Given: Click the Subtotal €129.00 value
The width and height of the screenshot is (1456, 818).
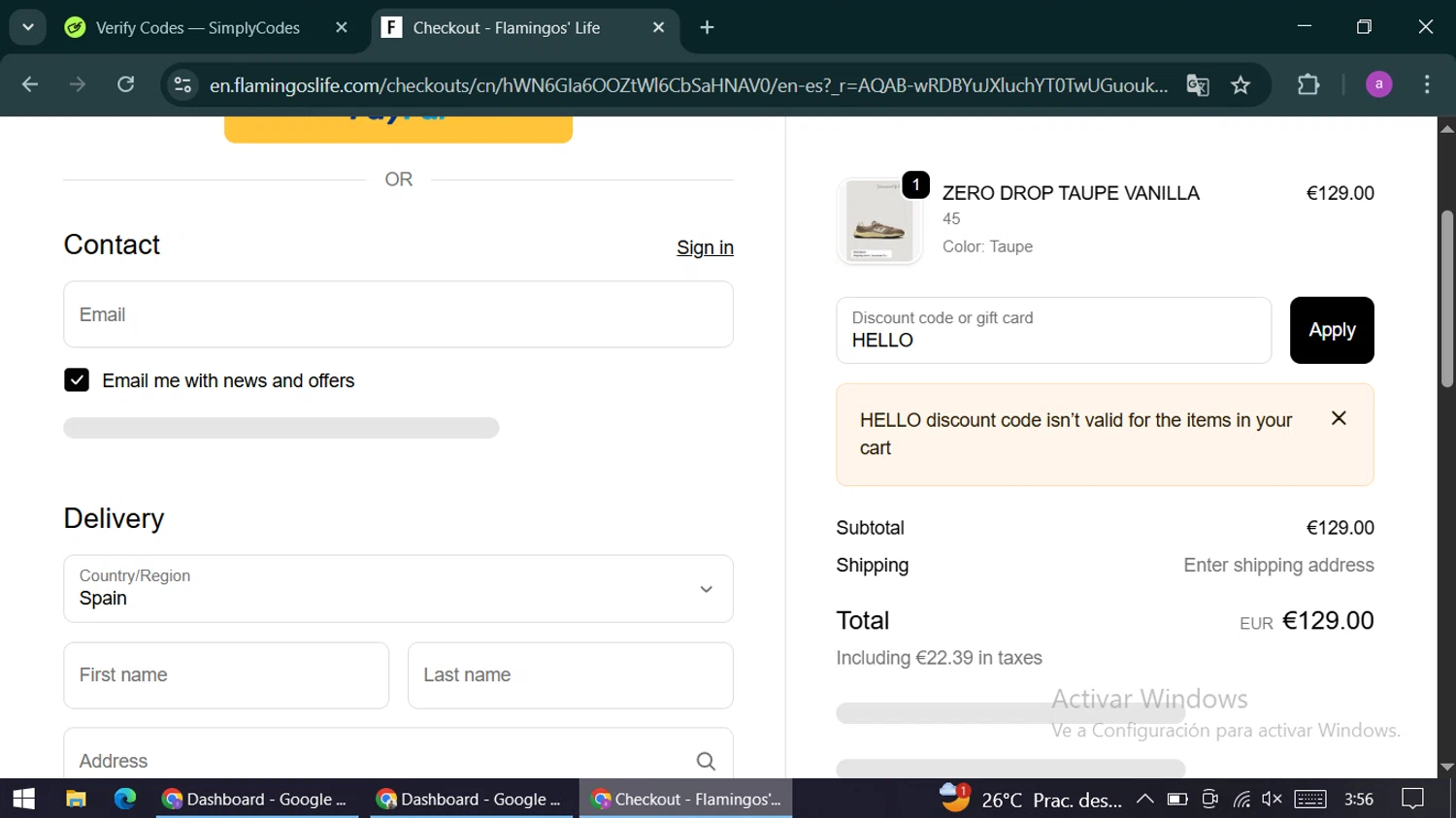Looking at the screenshot, I should 1340,528.
